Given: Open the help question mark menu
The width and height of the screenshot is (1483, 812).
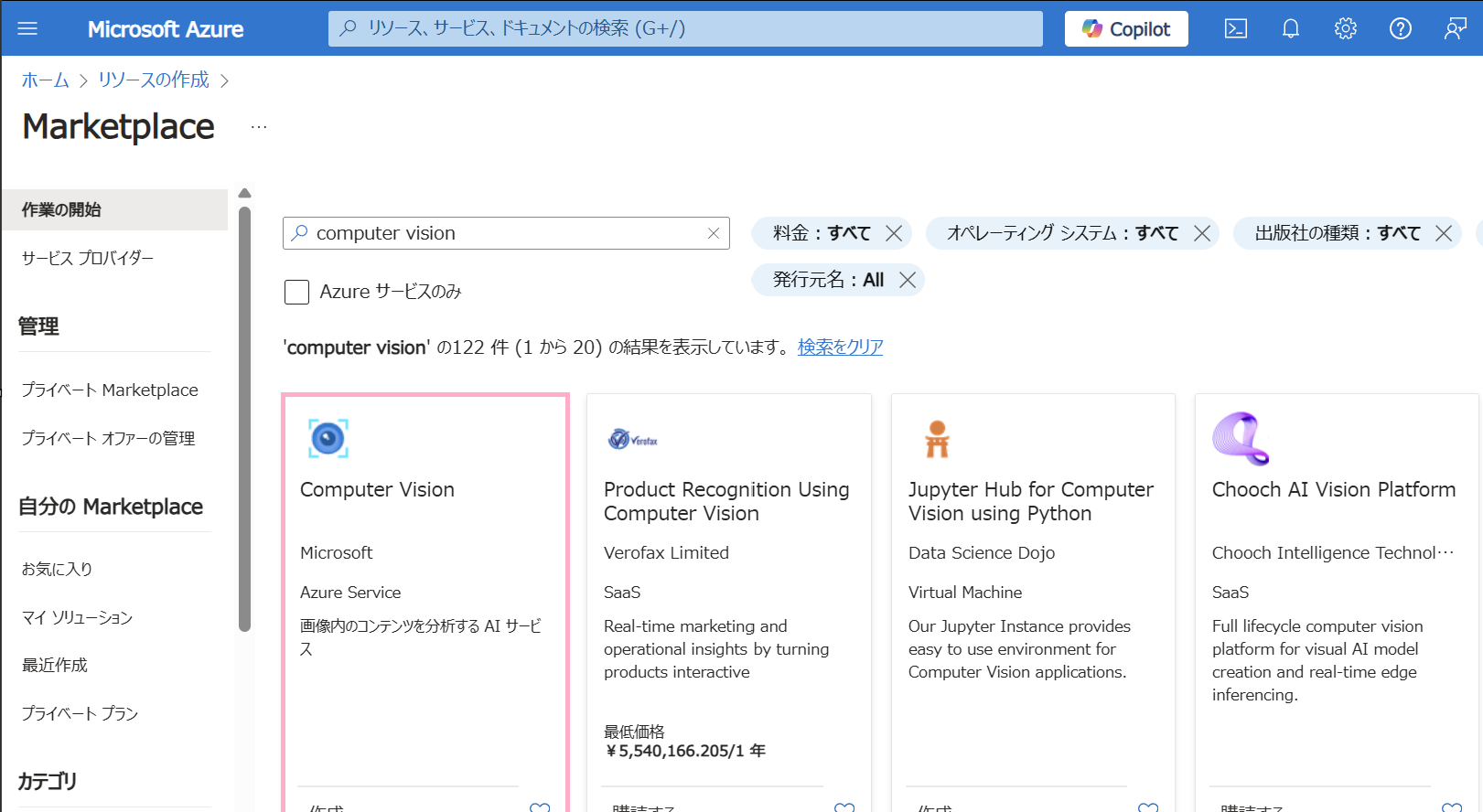Looking at the screenshot, I should 1400,28.
